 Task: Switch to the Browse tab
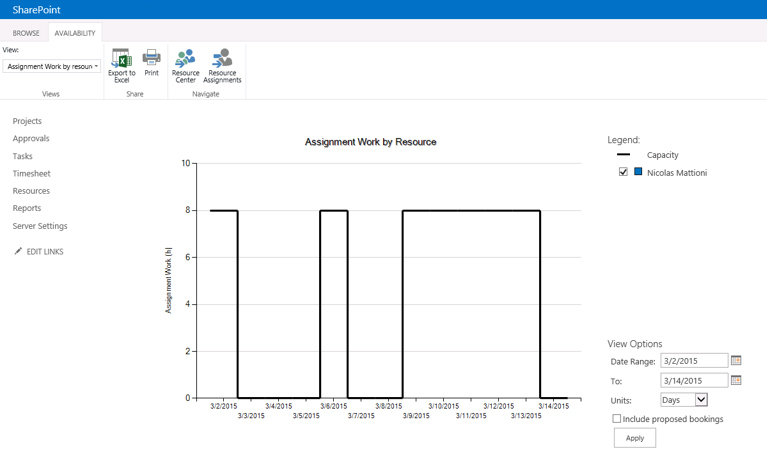click(x=26, y=33)
